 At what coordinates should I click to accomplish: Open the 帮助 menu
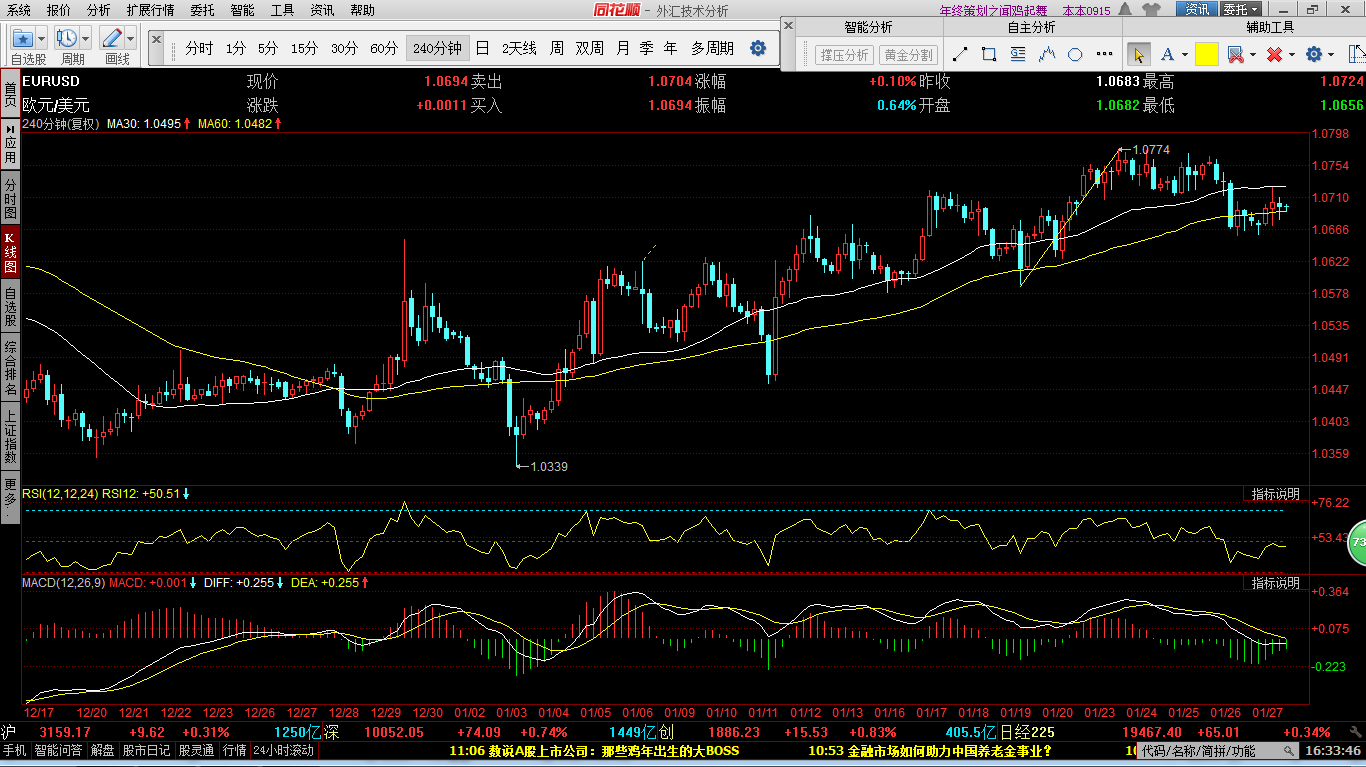(363, 10)
